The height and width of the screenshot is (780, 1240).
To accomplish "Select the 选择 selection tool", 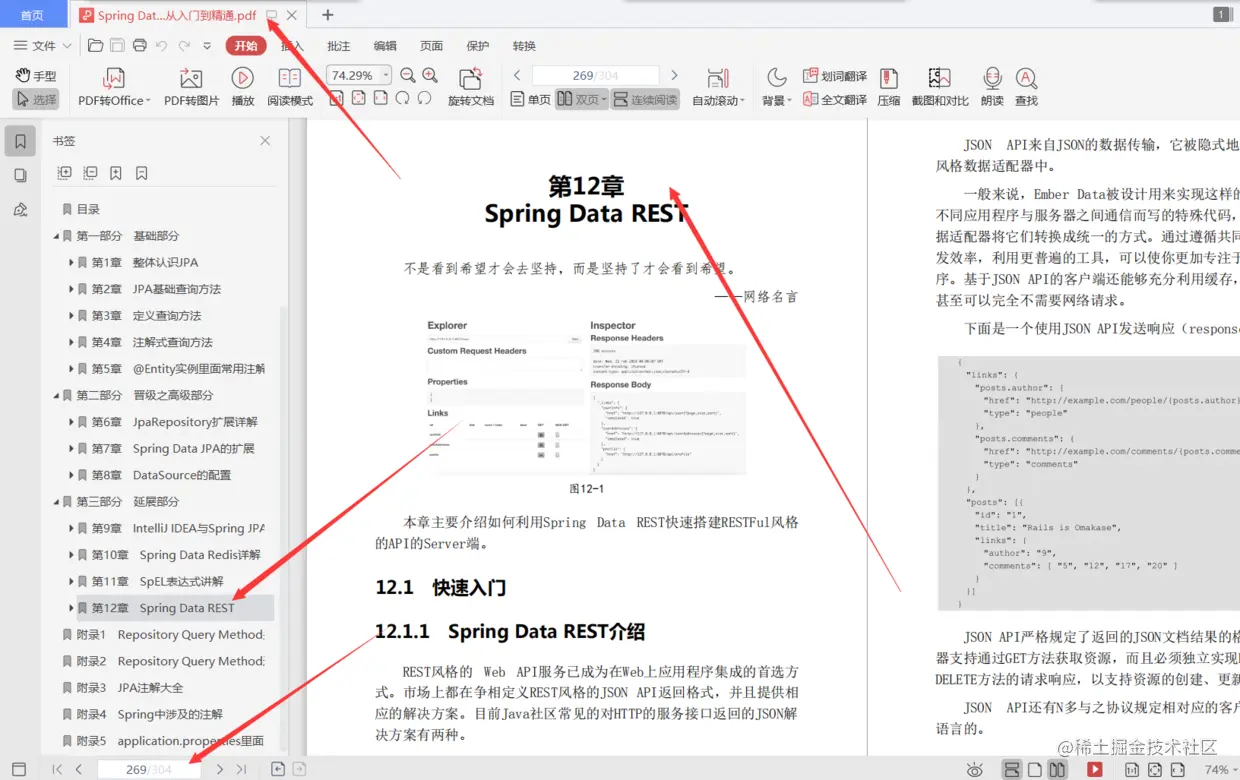I will click(36, 100).
